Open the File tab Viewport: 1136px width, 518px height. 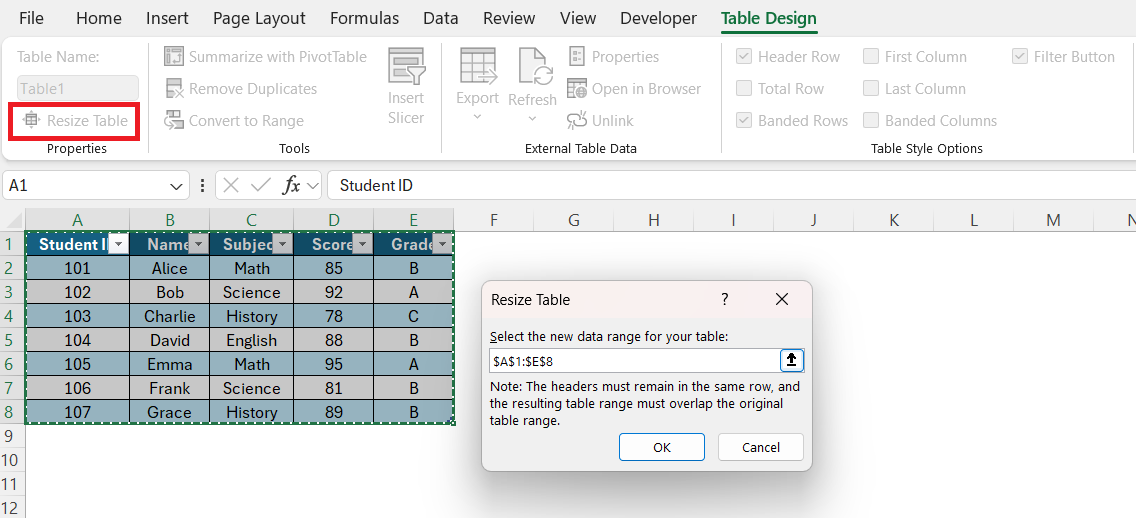point(31,19)
